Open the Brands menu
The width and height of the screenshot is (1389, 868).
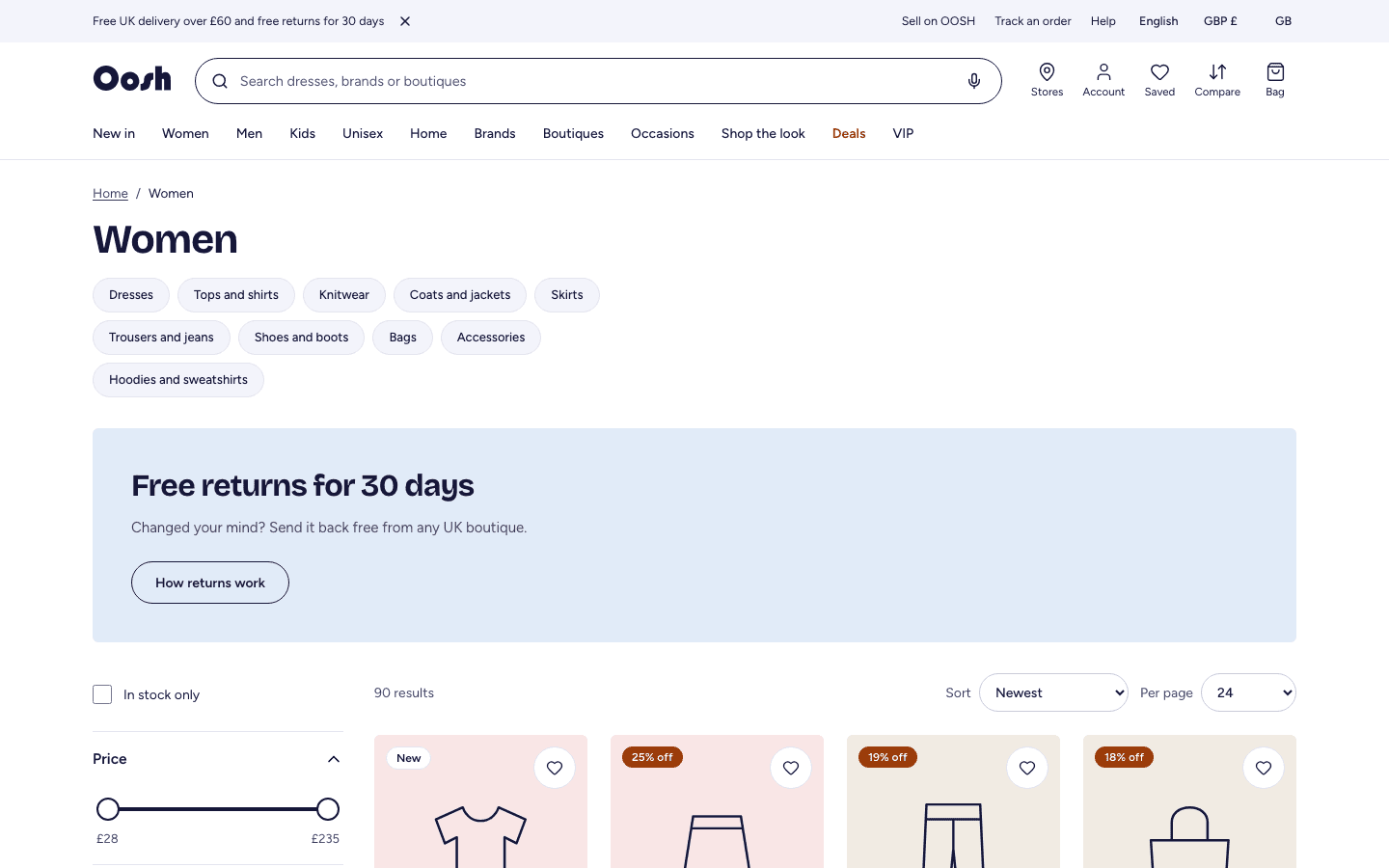(495, 133)
